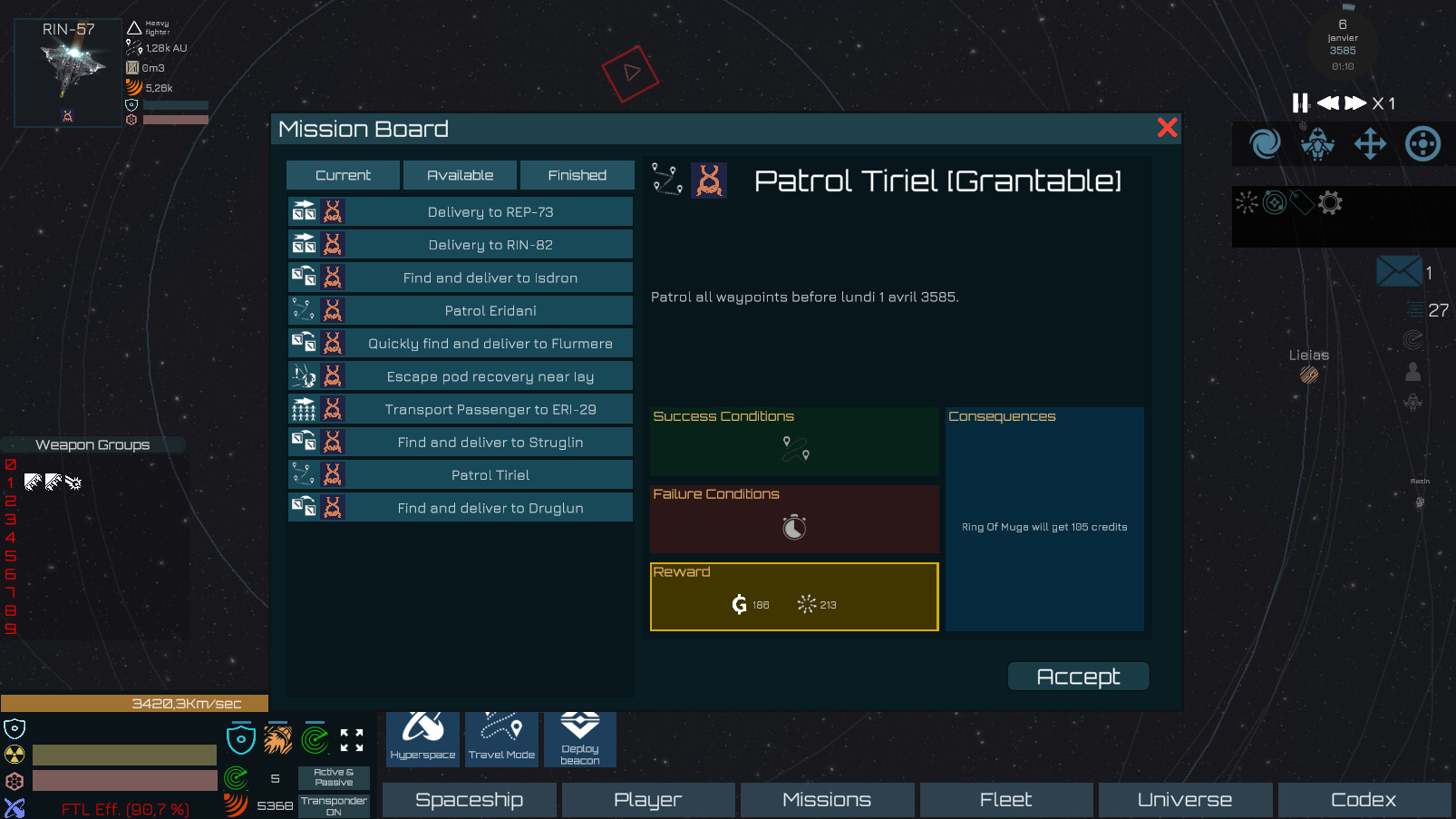The image size is (1456, 819).
Task: Switch sensor mode from Active & Passive
Action: coord(333,778)
